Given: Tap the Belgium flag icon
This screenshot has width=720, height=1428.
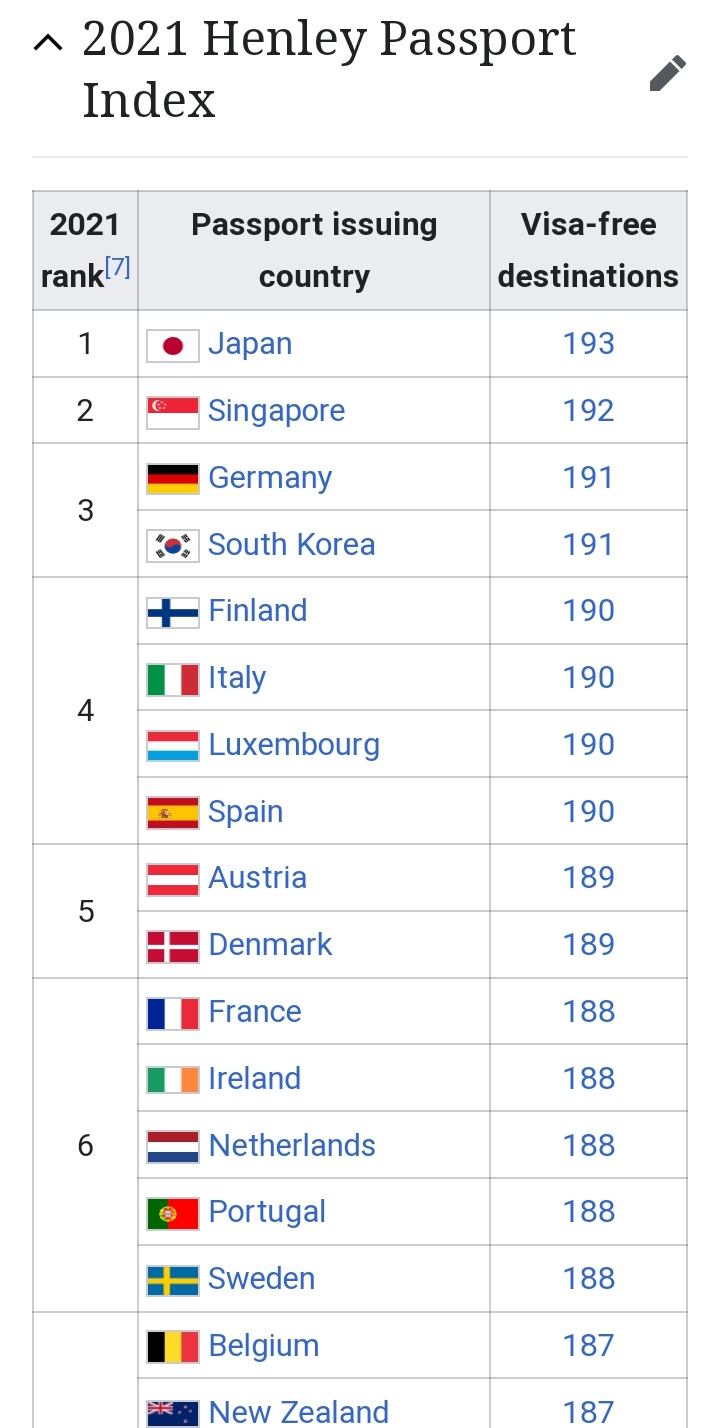Looking at the screenshot, I should [173, 1347].
